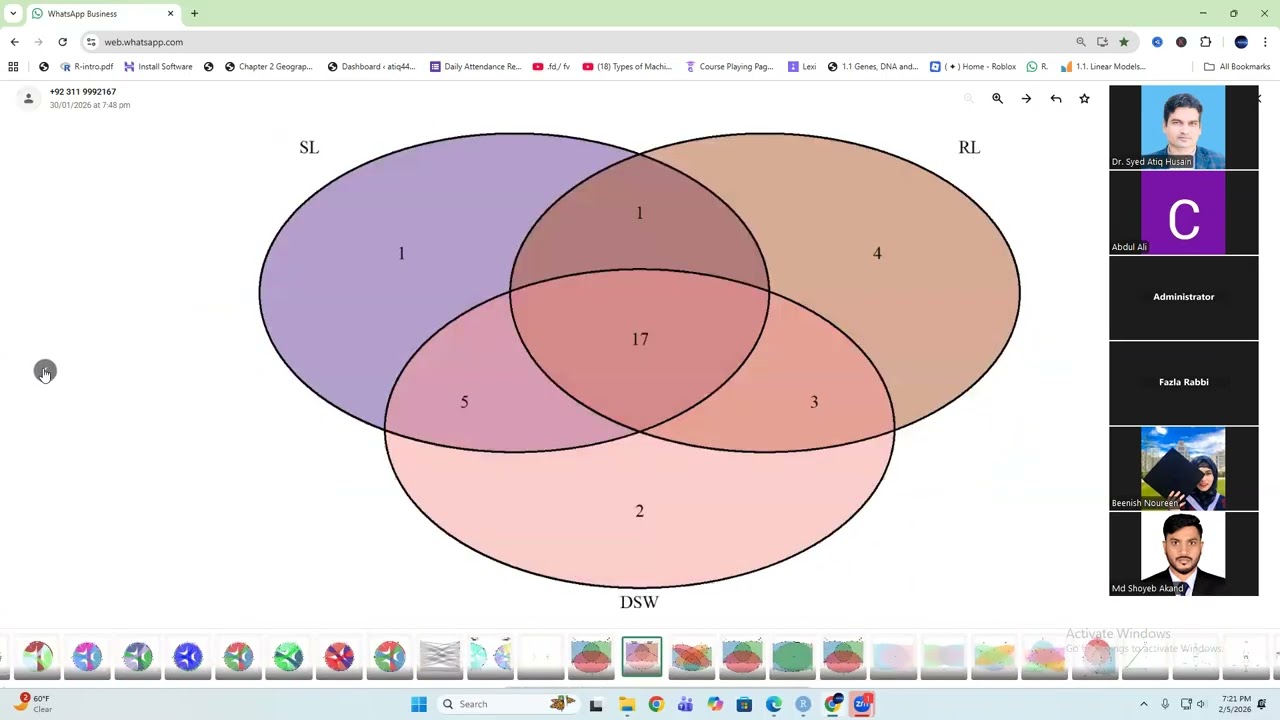Toggle the microphone tray icon
Viewport: 1280px width, 720px height.
[x=1165, y=704]
